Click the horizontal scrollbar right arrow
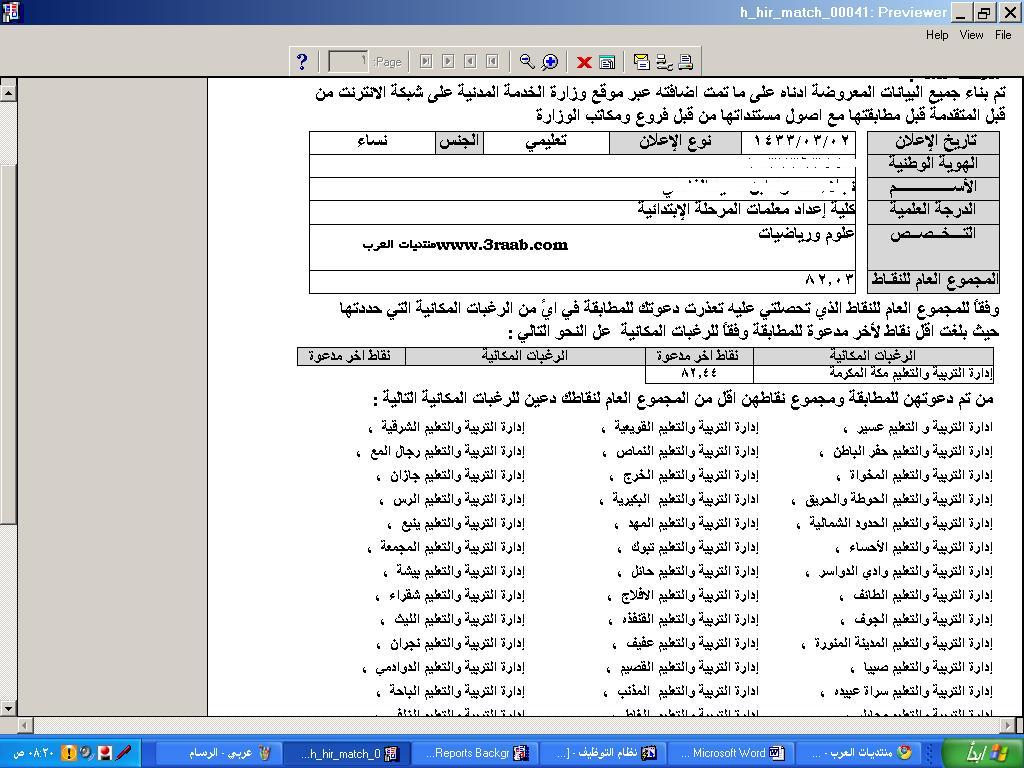This screenshot has height=768, width=1024. 1008,725
